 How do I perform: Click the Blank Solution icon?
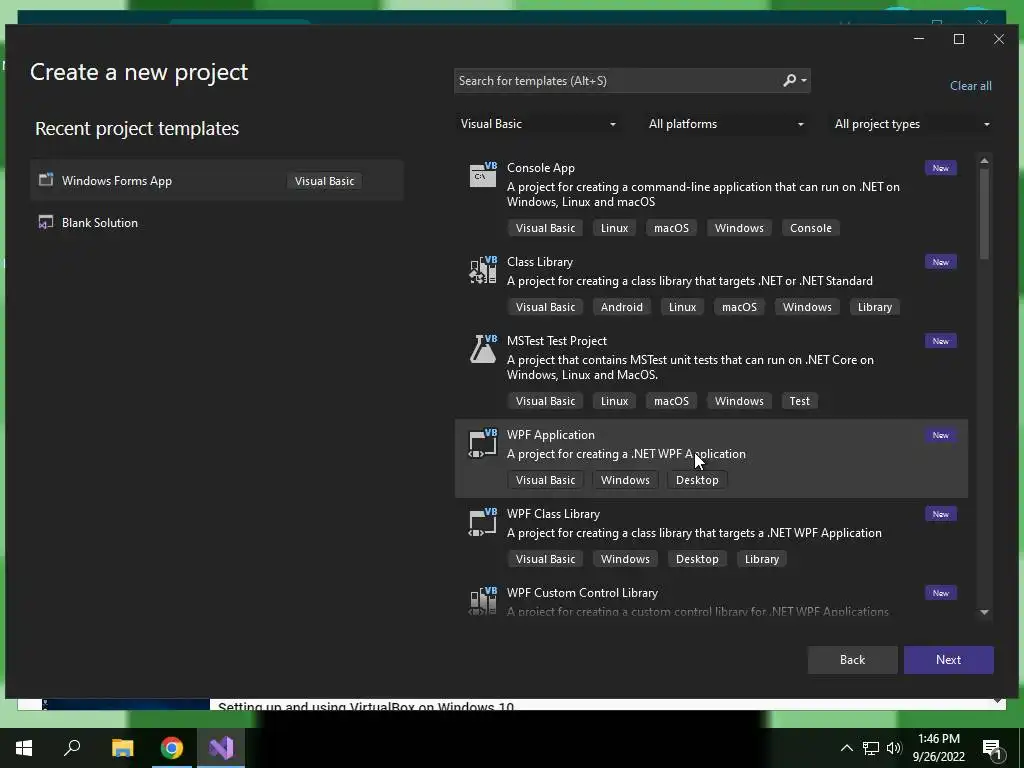click(x=46, y=222)
